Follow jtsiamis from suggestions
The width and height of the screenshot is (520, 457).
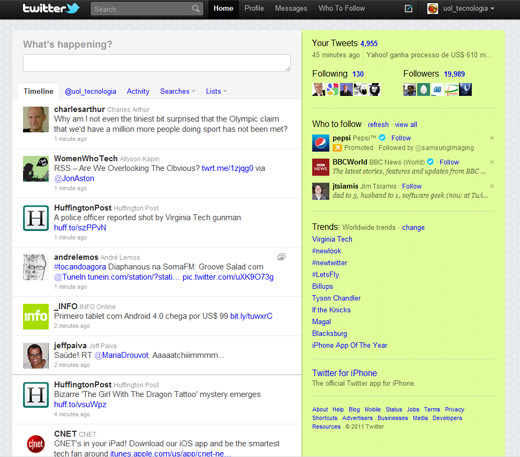[x=412, y=186]
